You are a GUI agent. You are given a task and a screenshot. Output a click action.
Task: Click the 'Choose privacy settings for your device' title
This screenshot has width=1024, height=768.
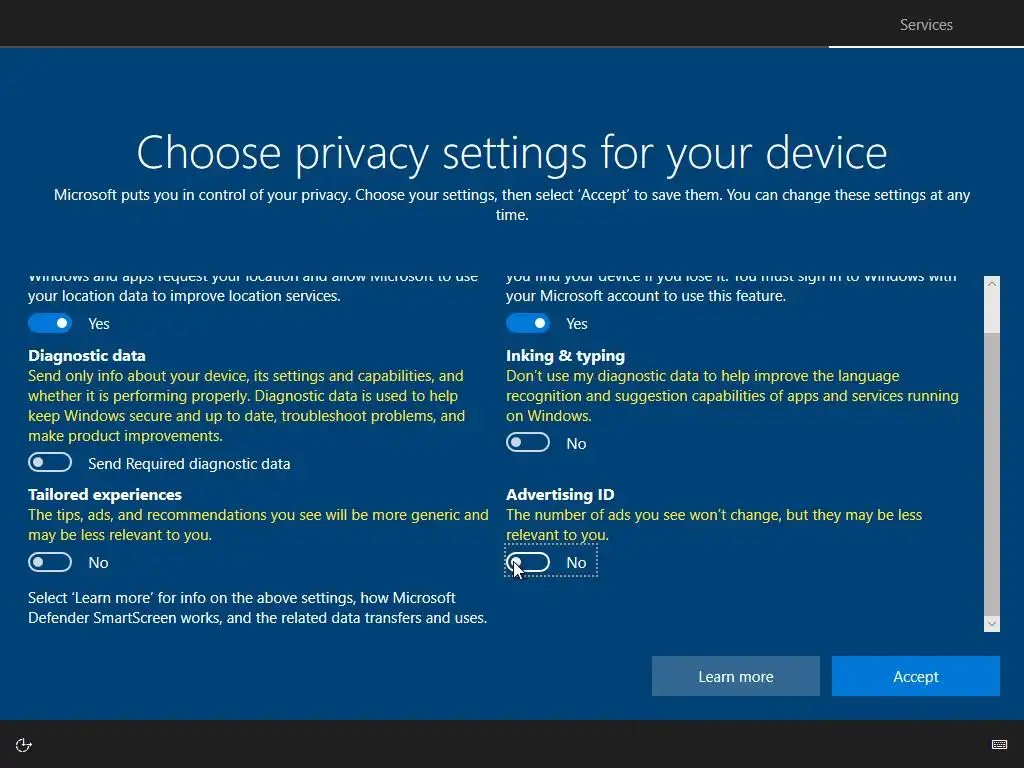(x=512, y=153)
